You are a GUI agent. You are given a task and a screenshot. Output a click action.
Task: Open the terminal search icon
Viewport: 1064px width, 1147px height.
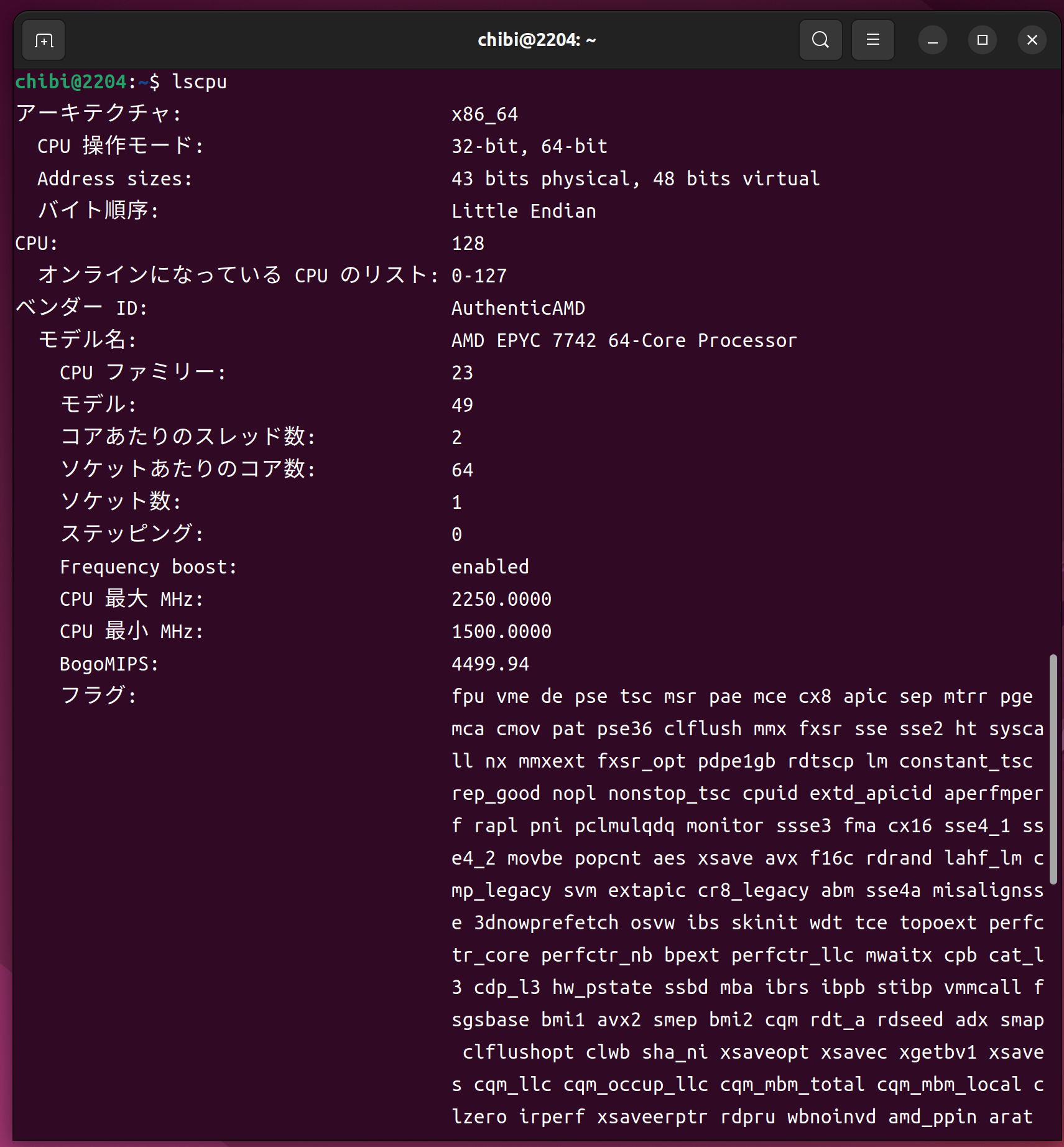point(820,40)
